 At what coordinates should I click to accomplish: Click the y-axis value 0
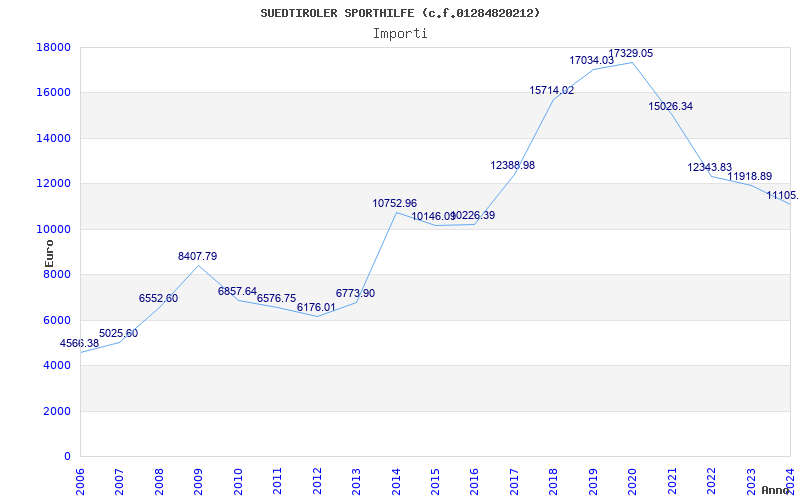67,457
